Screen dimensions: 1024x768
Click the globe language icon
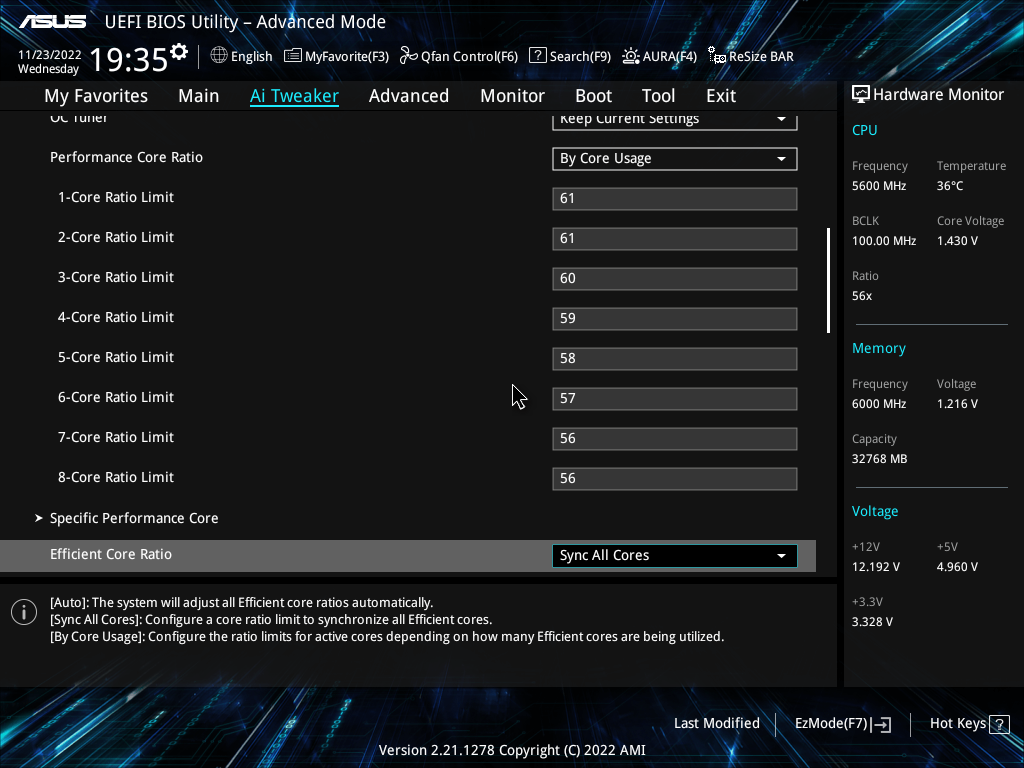coord(219,56)
